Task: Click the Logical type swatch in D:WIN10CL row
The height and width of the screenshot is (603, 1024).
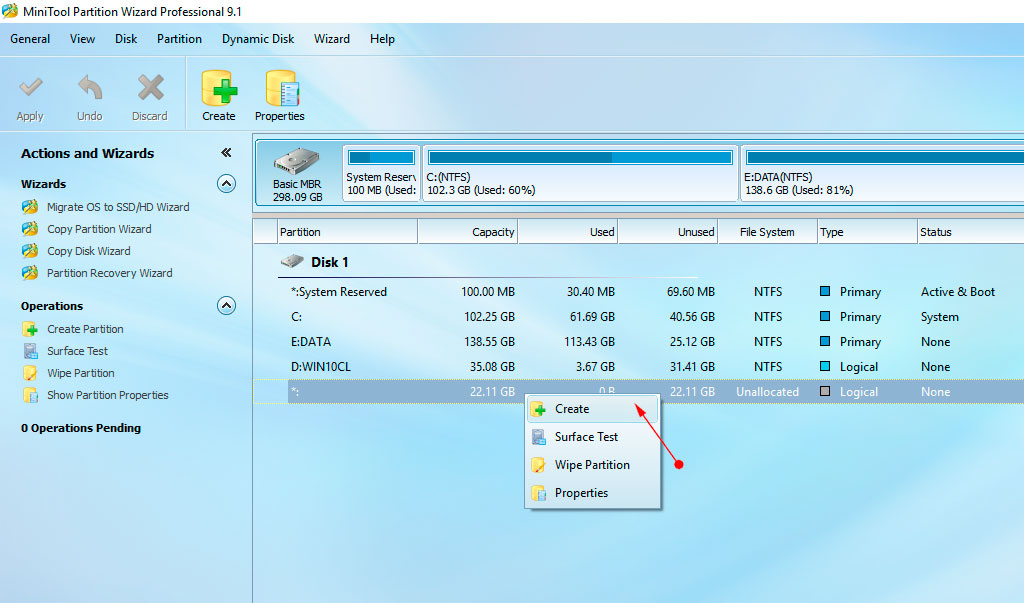Action: [825, 367]
